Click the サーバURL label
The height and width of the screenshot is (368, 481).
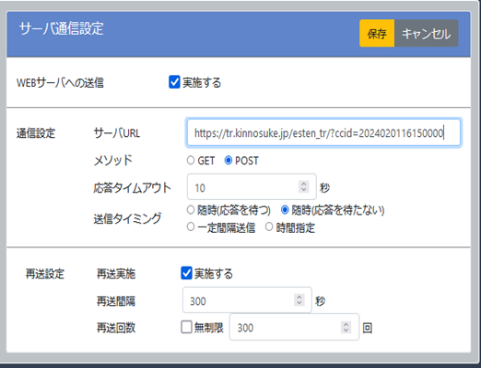pos(117,133)
